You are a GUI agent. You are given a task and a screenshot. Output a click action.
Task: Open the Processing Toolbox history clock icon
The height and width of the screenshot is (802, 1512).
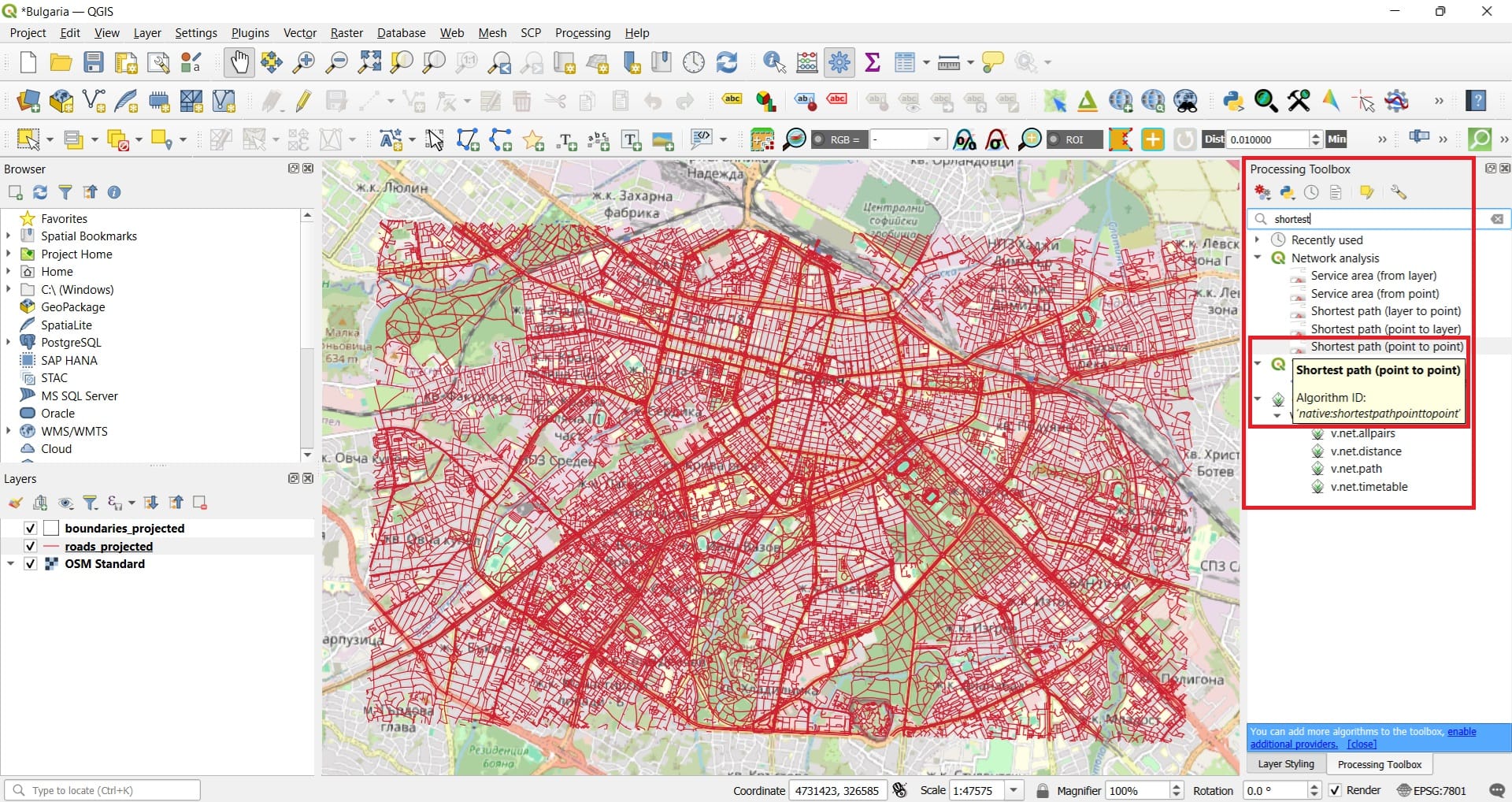(1311, 192)
